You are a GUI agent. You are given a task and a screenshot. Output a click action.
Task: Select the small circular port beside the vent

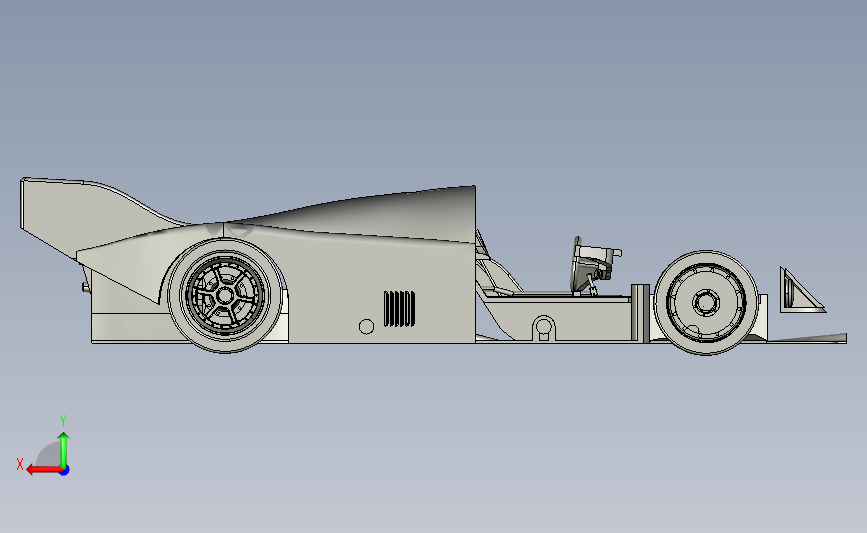pyautogui.click(x=366, y=327)
